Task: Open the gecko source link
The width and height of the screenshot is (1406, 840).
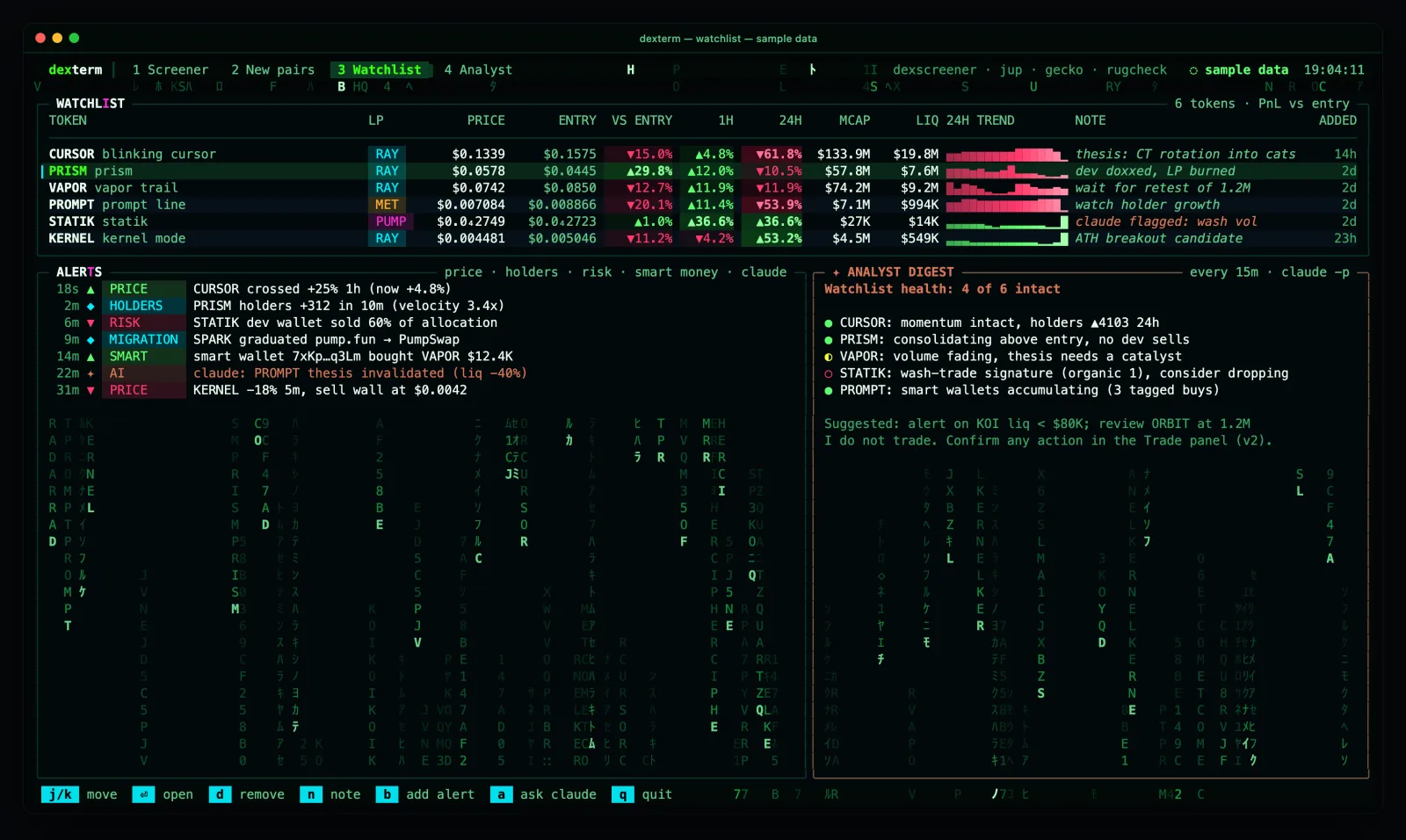Action: (x=1064, y=69)
